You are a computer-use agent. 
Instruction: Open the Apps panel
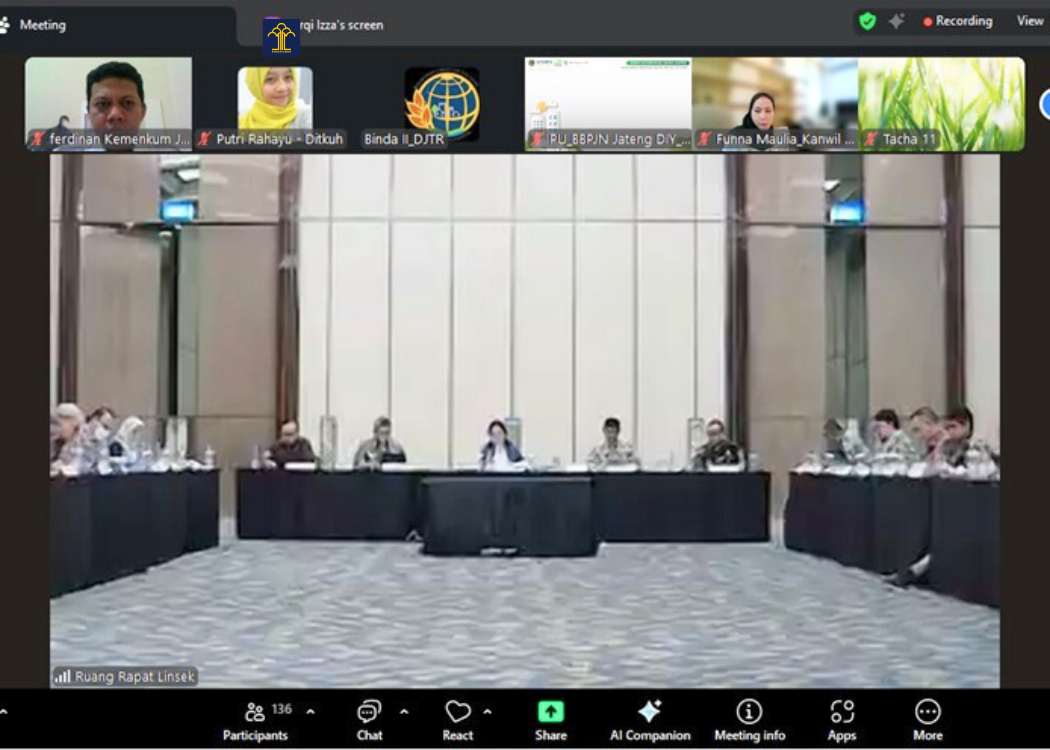(842, 720)
